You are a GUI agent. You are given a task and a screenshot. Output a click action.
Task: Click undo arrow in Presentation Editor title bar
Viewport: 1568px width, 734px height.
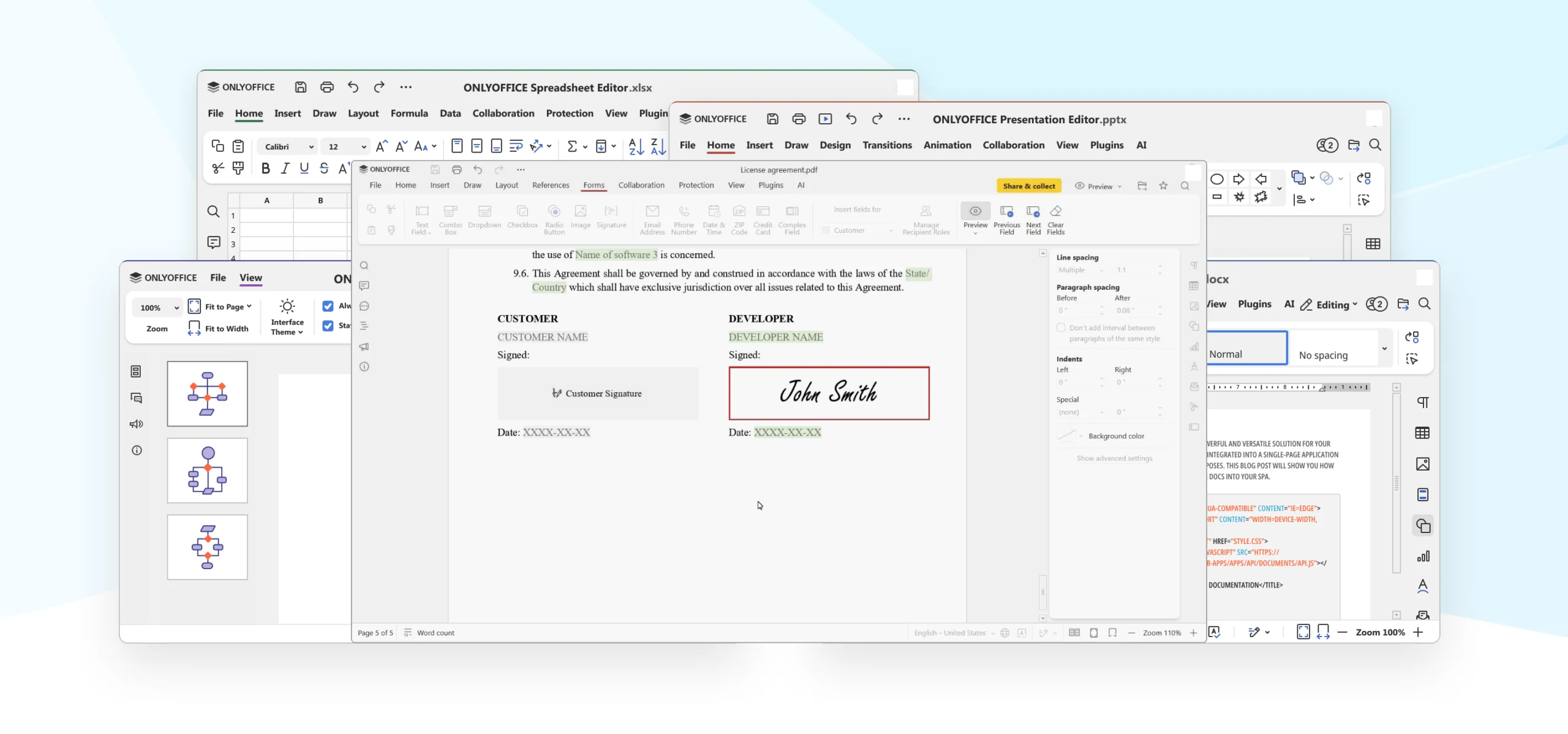click(x=851, y=119)
